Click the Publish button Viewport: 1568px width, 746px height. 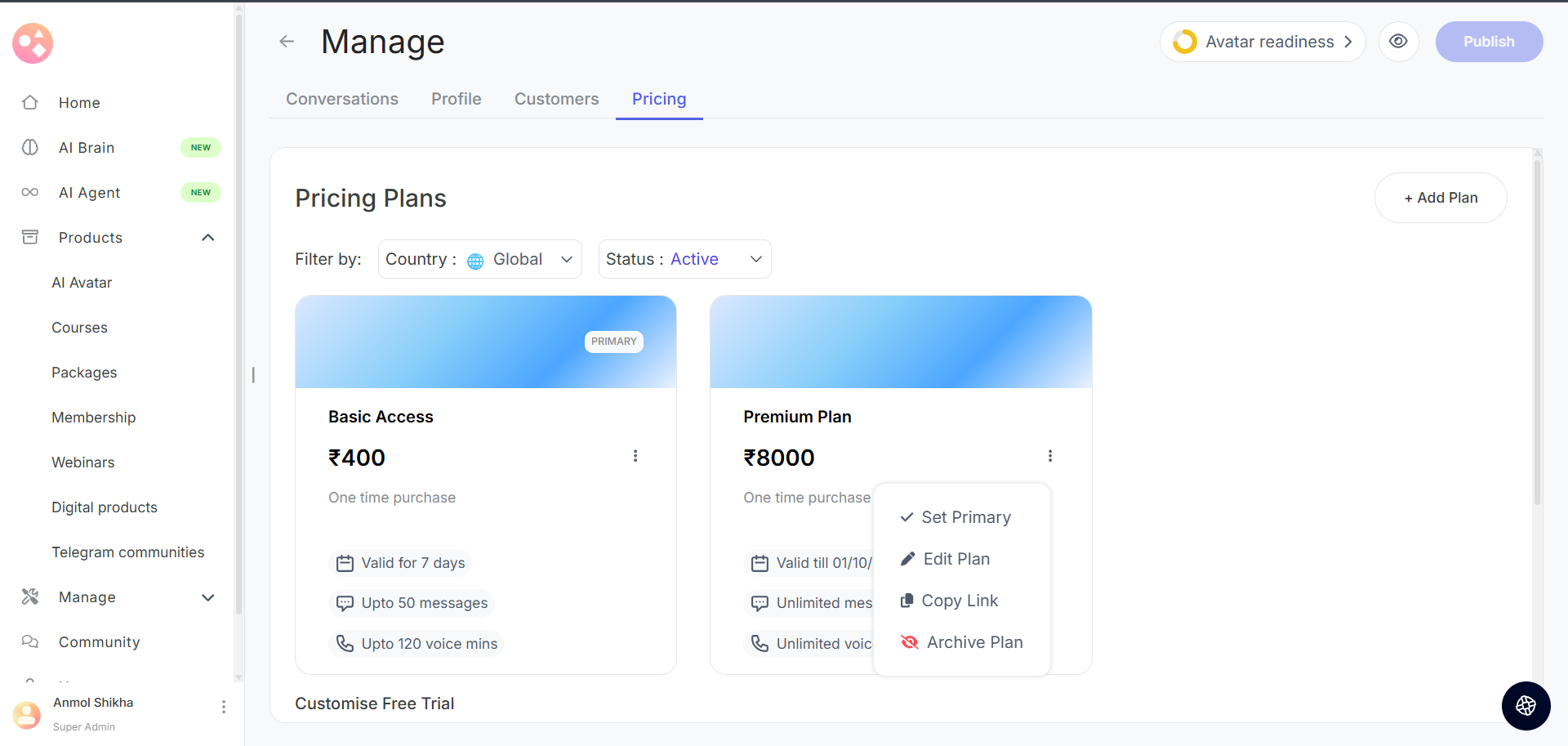coord(1488,42)
